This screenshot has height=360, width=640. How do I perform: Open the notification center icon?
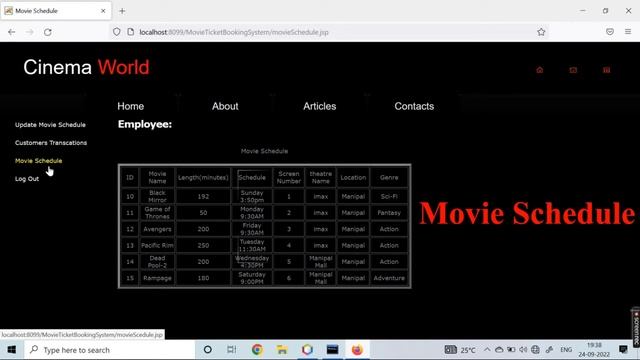[x=623, y=349]
